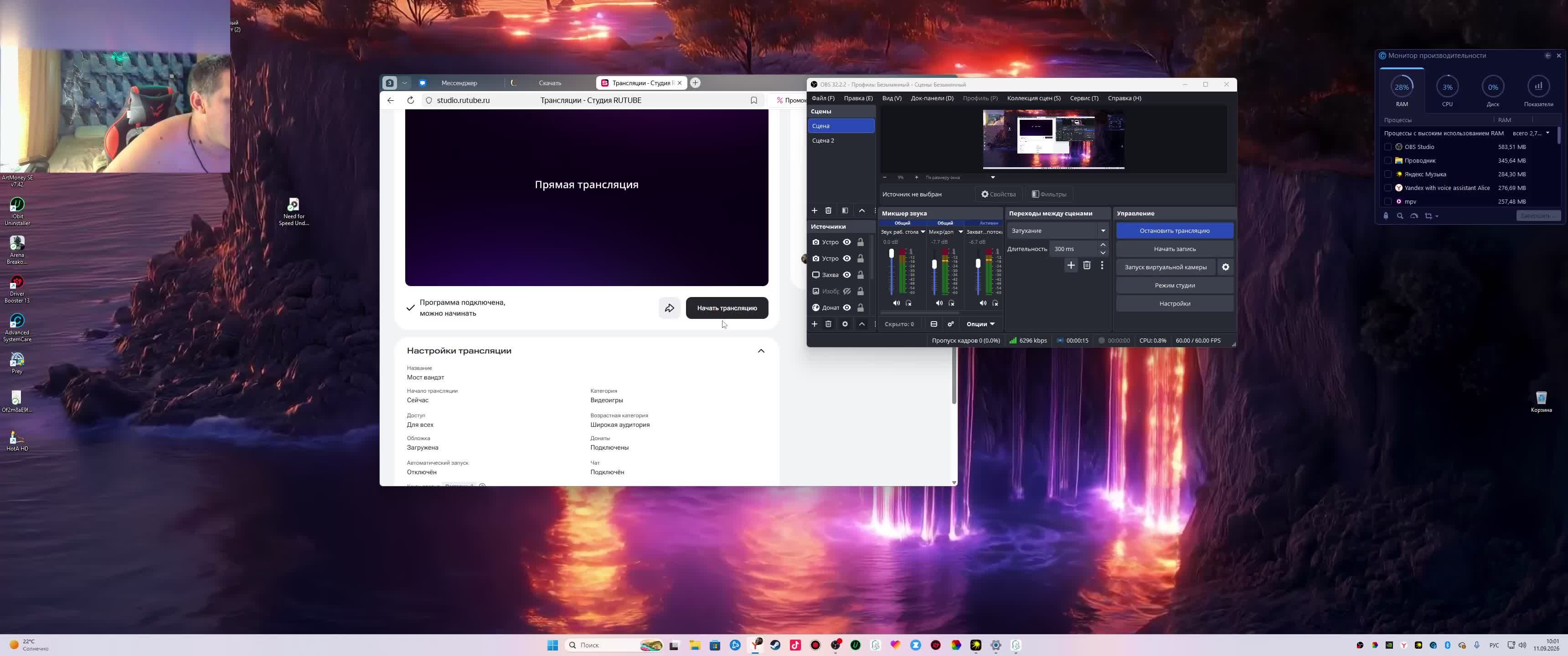This screenshot has width=1568, height=656.
Task: Open advanced audio properties gears icon
Action: pos(951,324)
